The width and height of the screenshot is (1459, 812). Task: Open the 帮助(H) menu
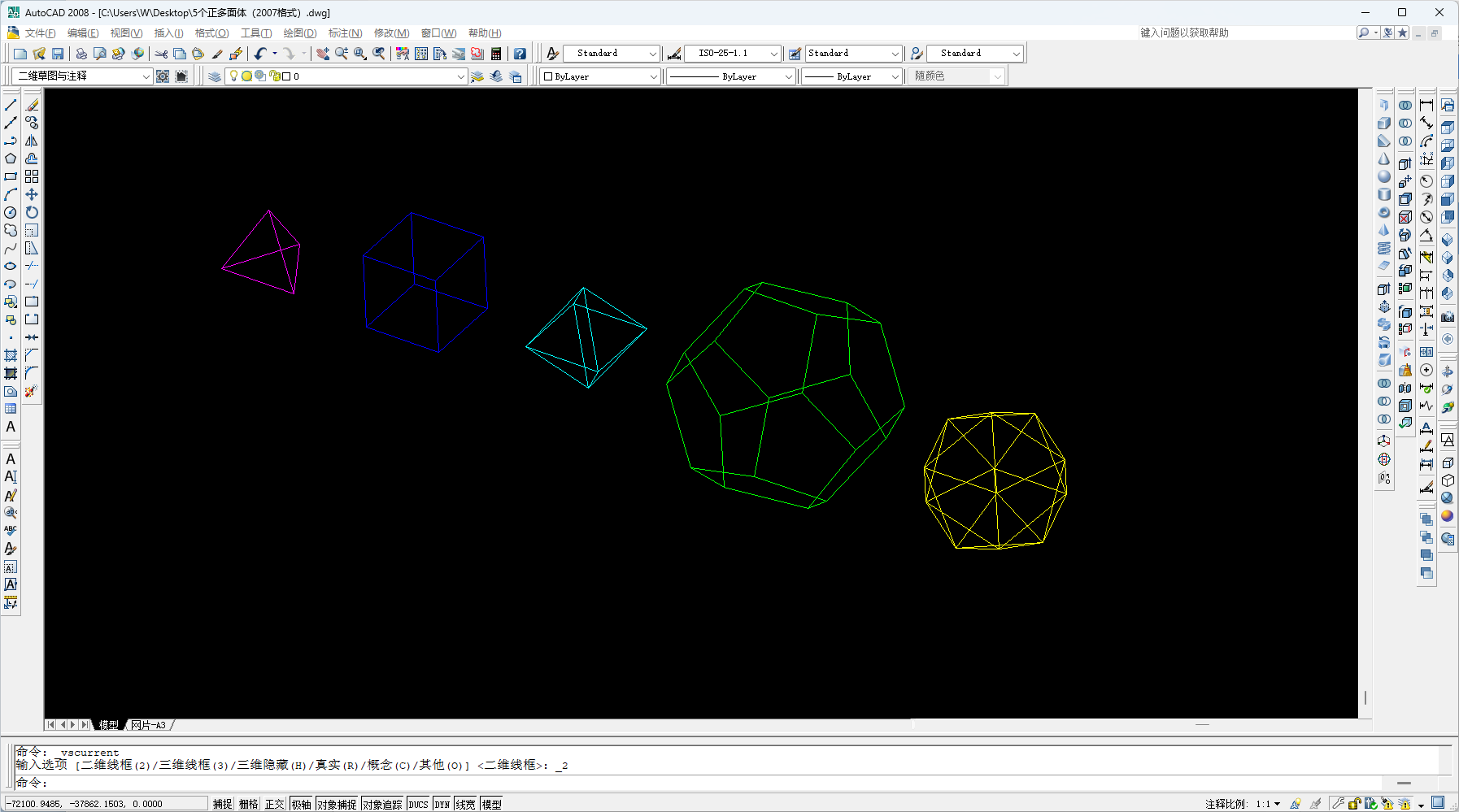[x=485, y=33]
